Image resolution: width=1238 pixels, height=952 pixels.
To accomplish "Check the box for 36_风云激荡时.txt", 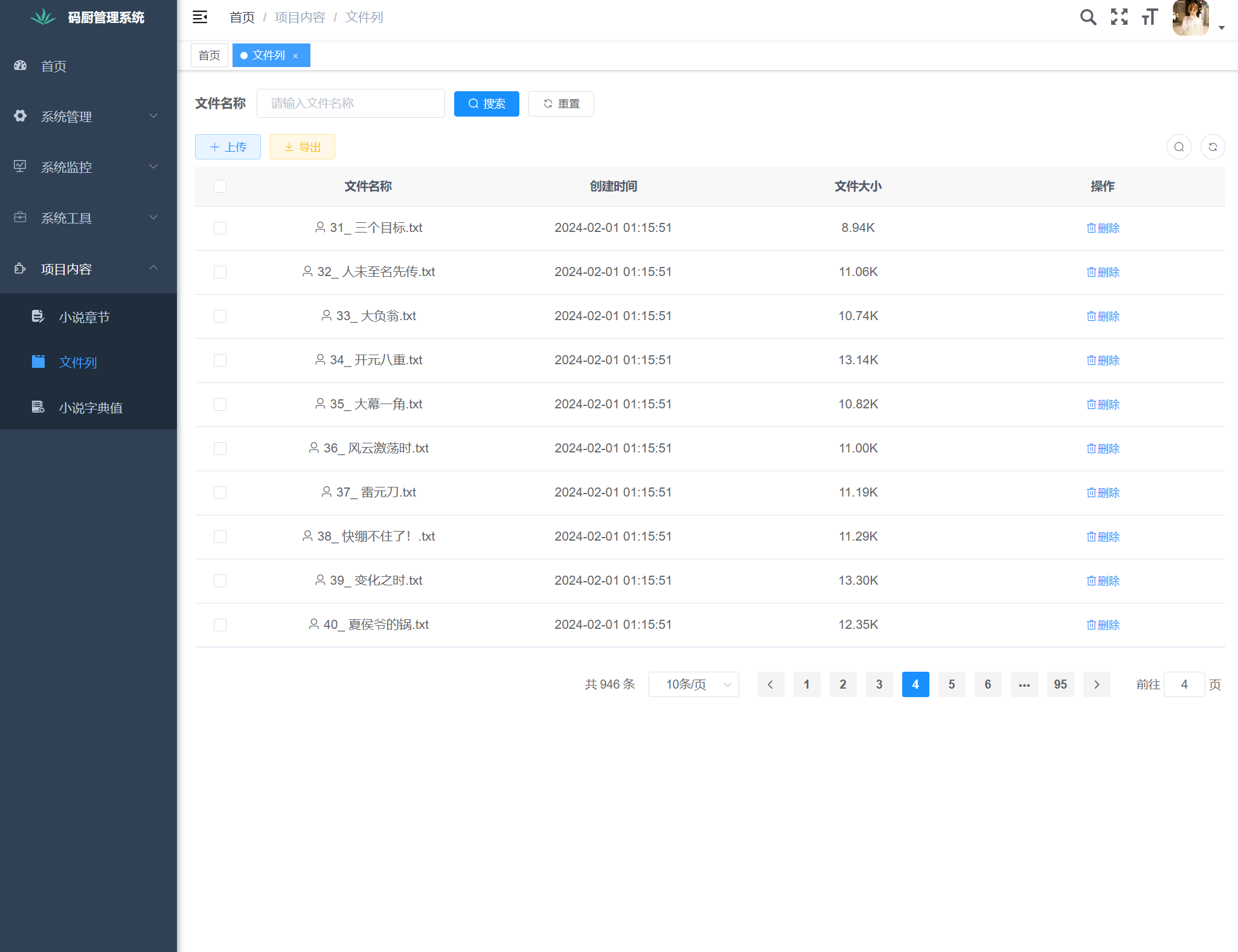I will (x=220, y=448).
